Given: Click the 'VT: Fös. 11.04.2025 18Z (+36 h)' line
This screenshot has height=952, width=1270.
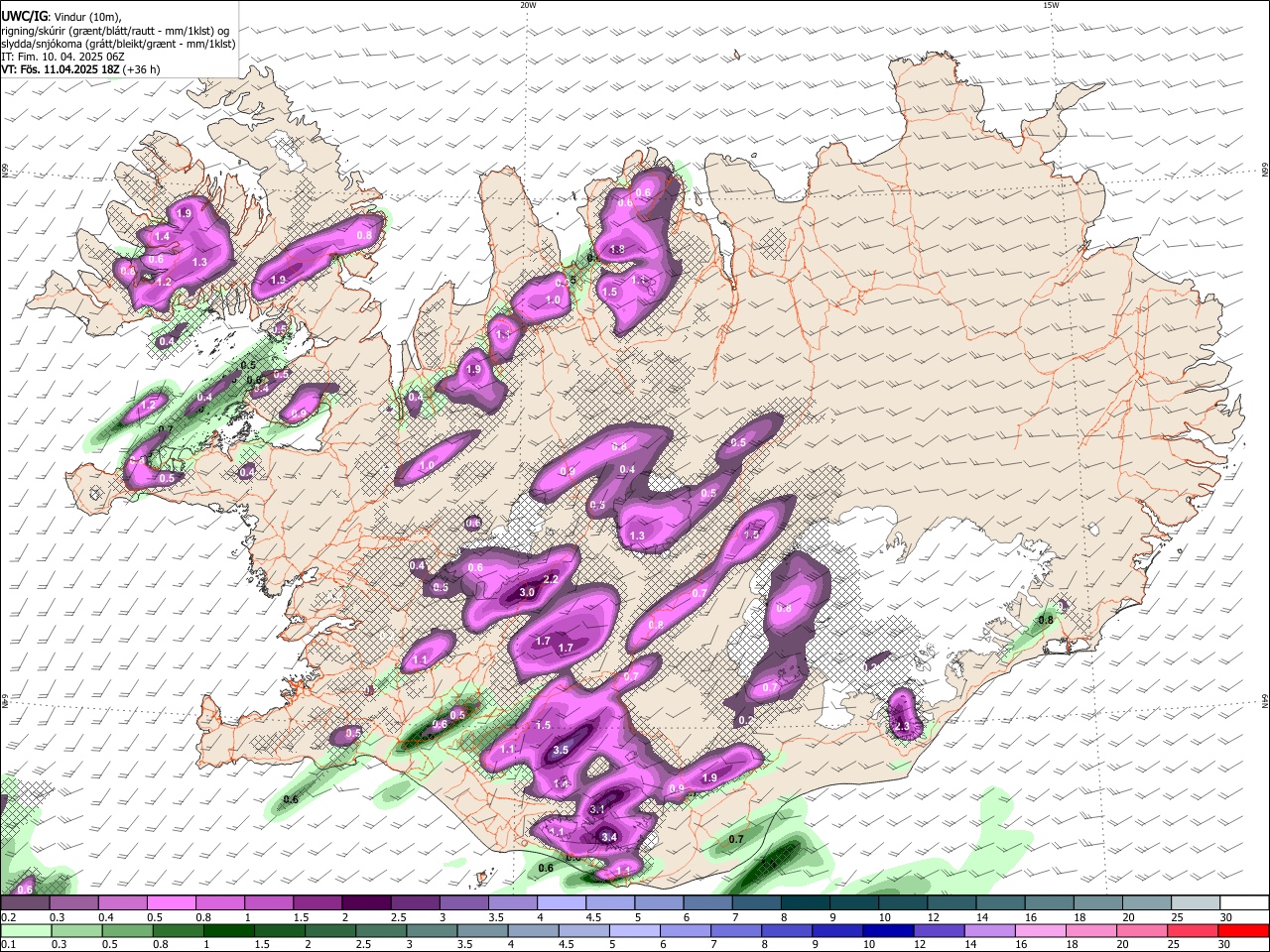Looking at the screenshot, I should click(x=80, y=69).
